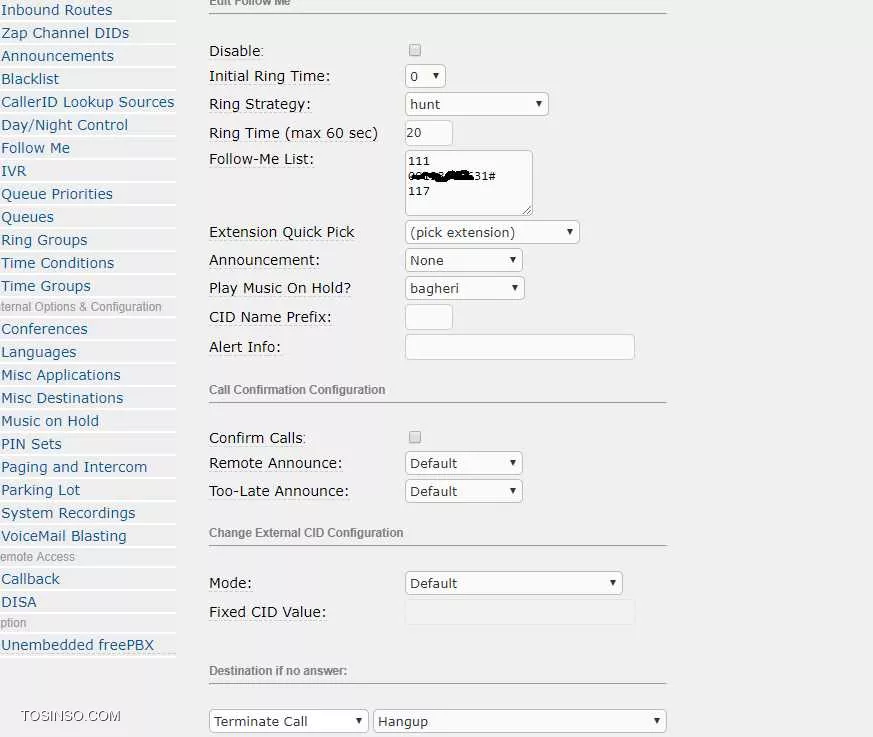Open the Queues link
873x737 pixels.
pos(28,217)
